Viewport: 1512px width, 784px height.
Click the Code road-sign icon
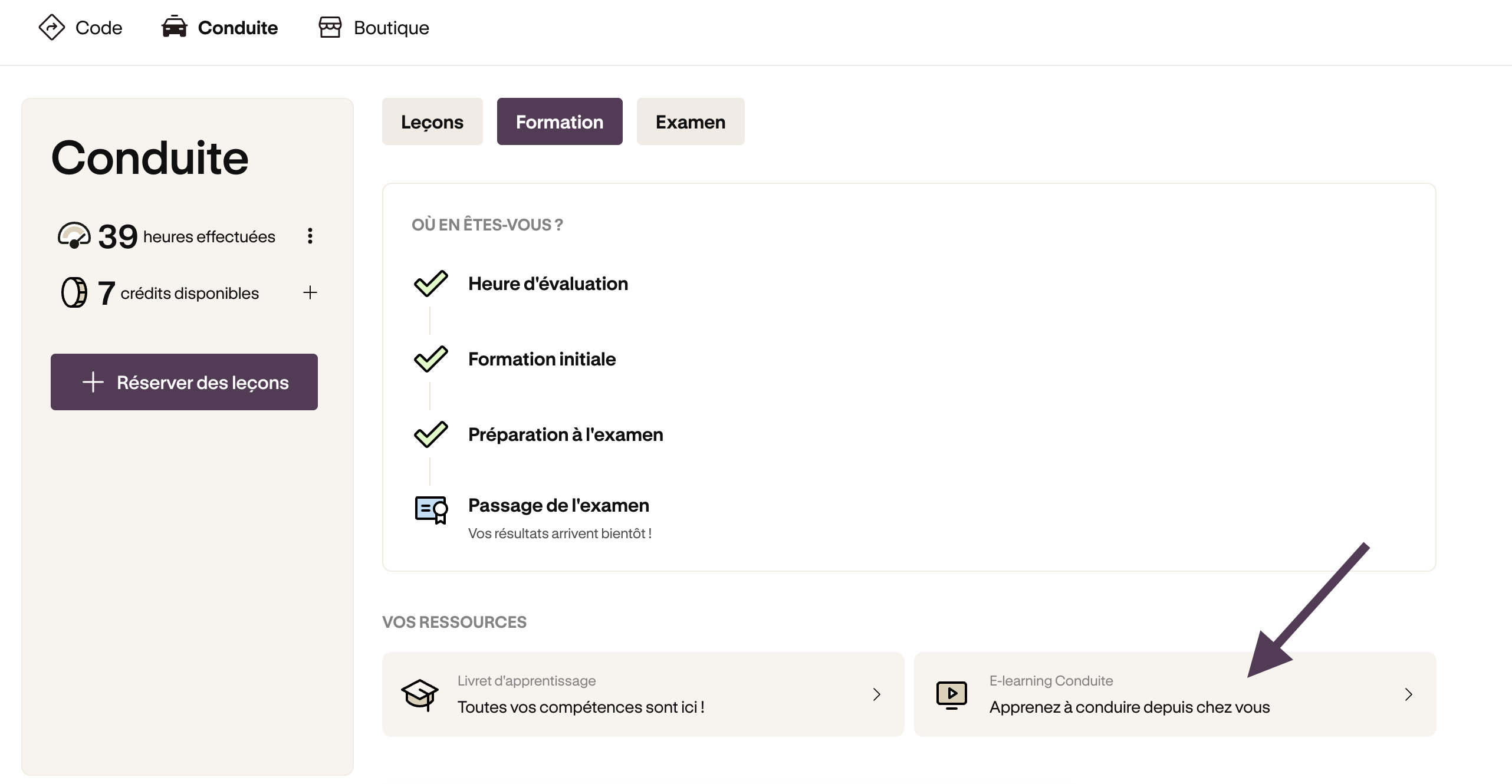coord(52,27)
